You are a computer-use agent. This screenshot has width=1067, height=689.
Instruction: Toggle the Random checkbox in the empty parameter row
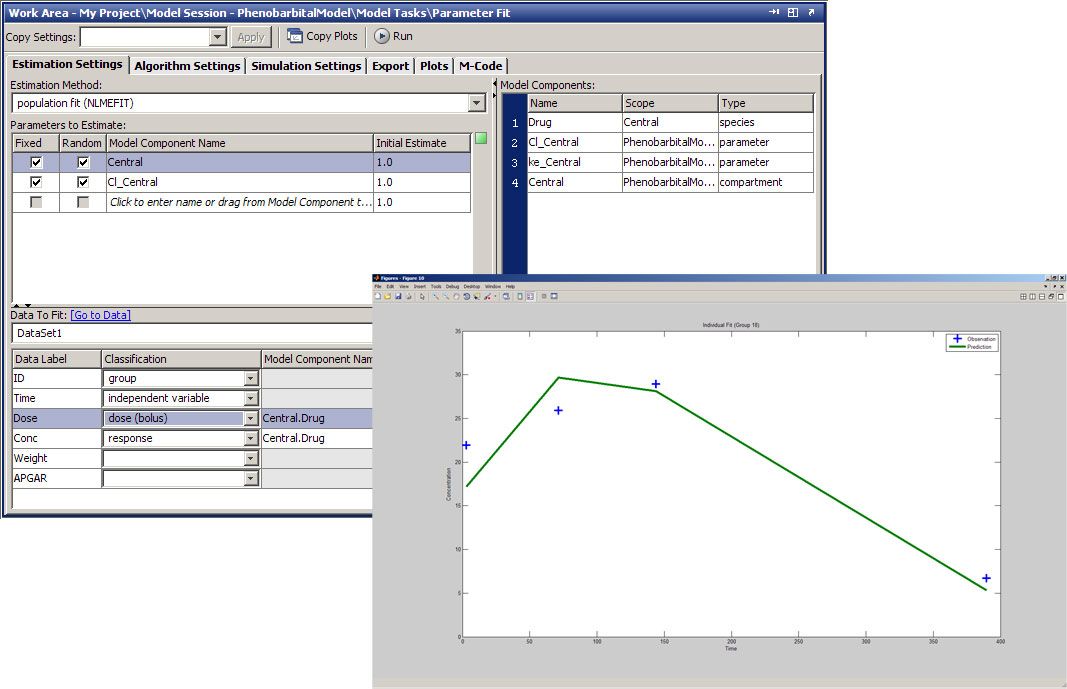pos(83,202)
